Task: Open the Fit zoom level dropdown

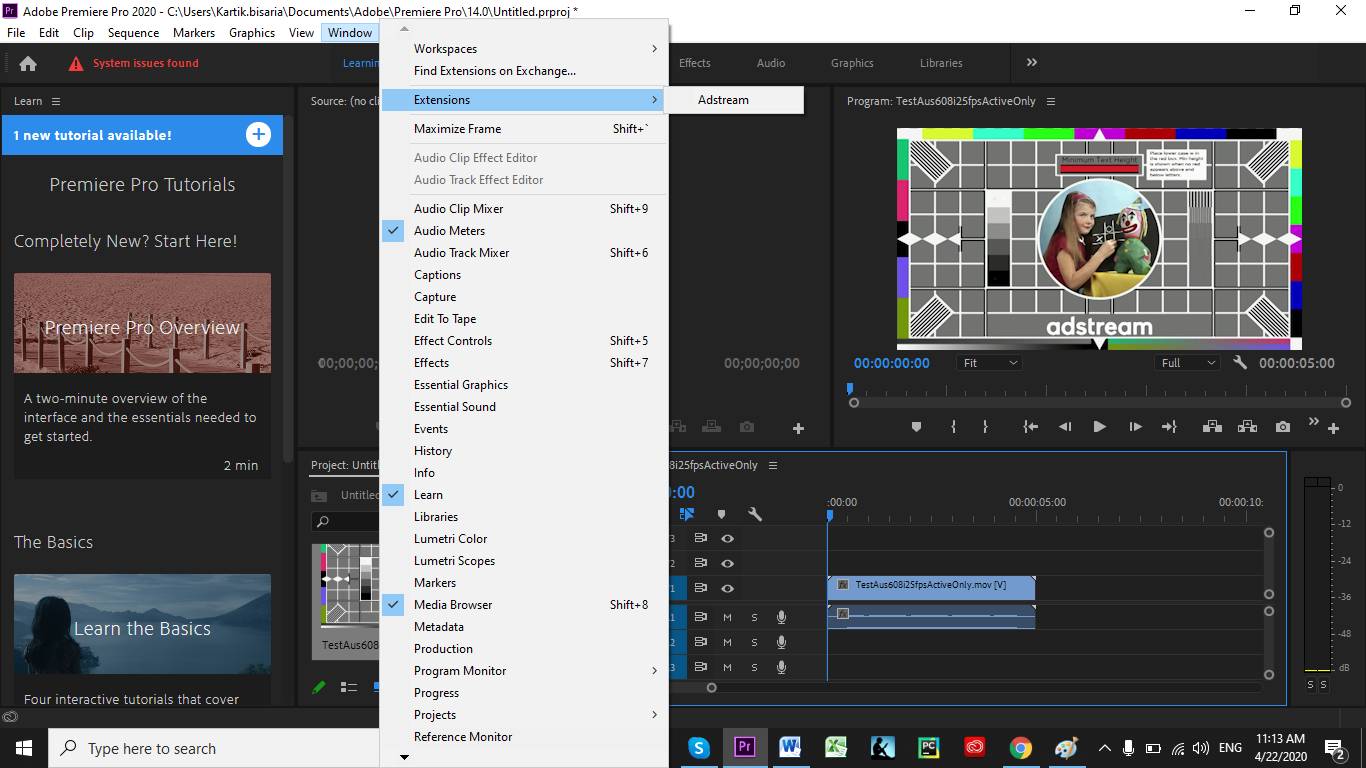Action: [990, 363]
